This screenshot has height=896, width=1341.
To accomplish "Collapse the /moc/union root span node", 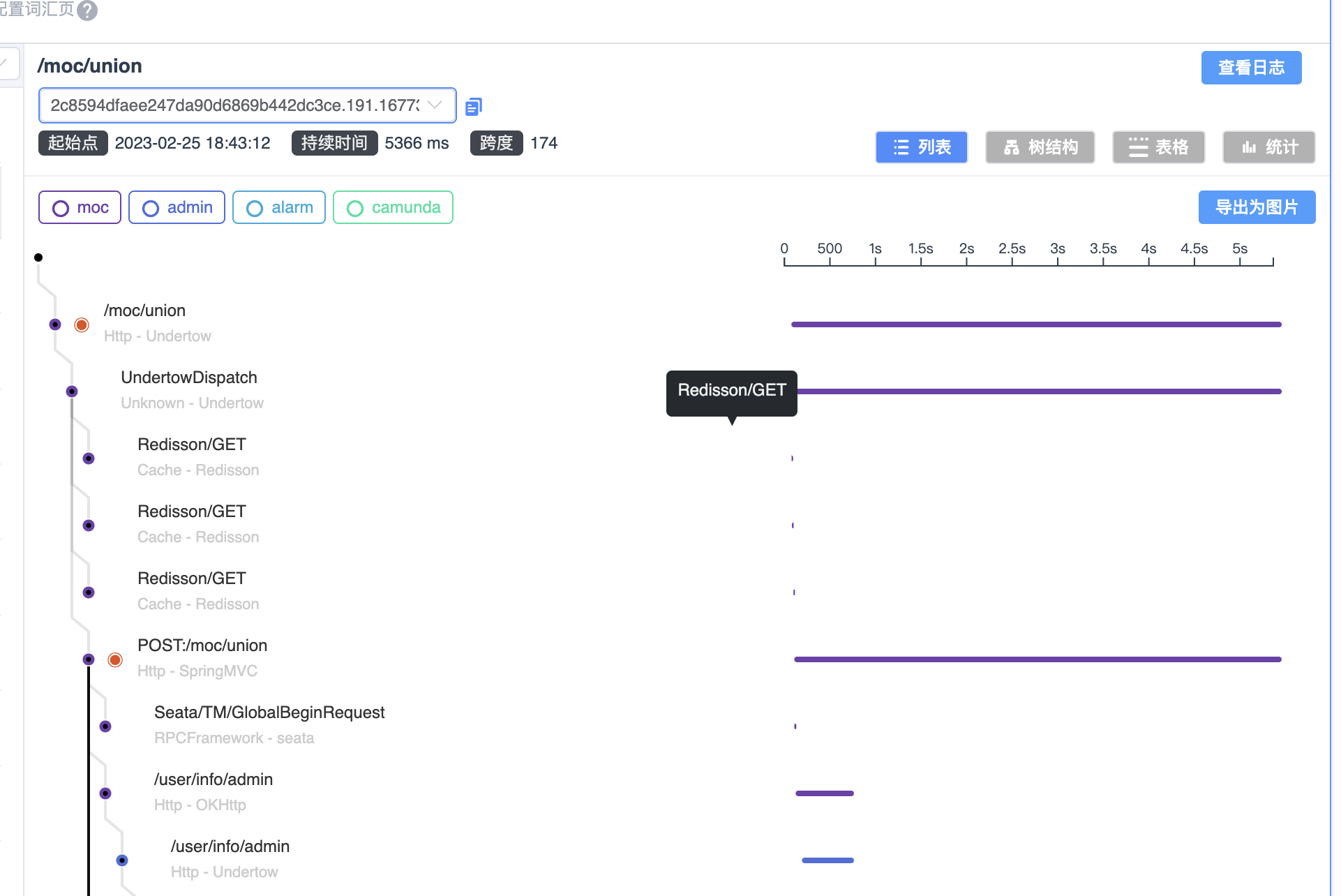I will click(55, 324).
